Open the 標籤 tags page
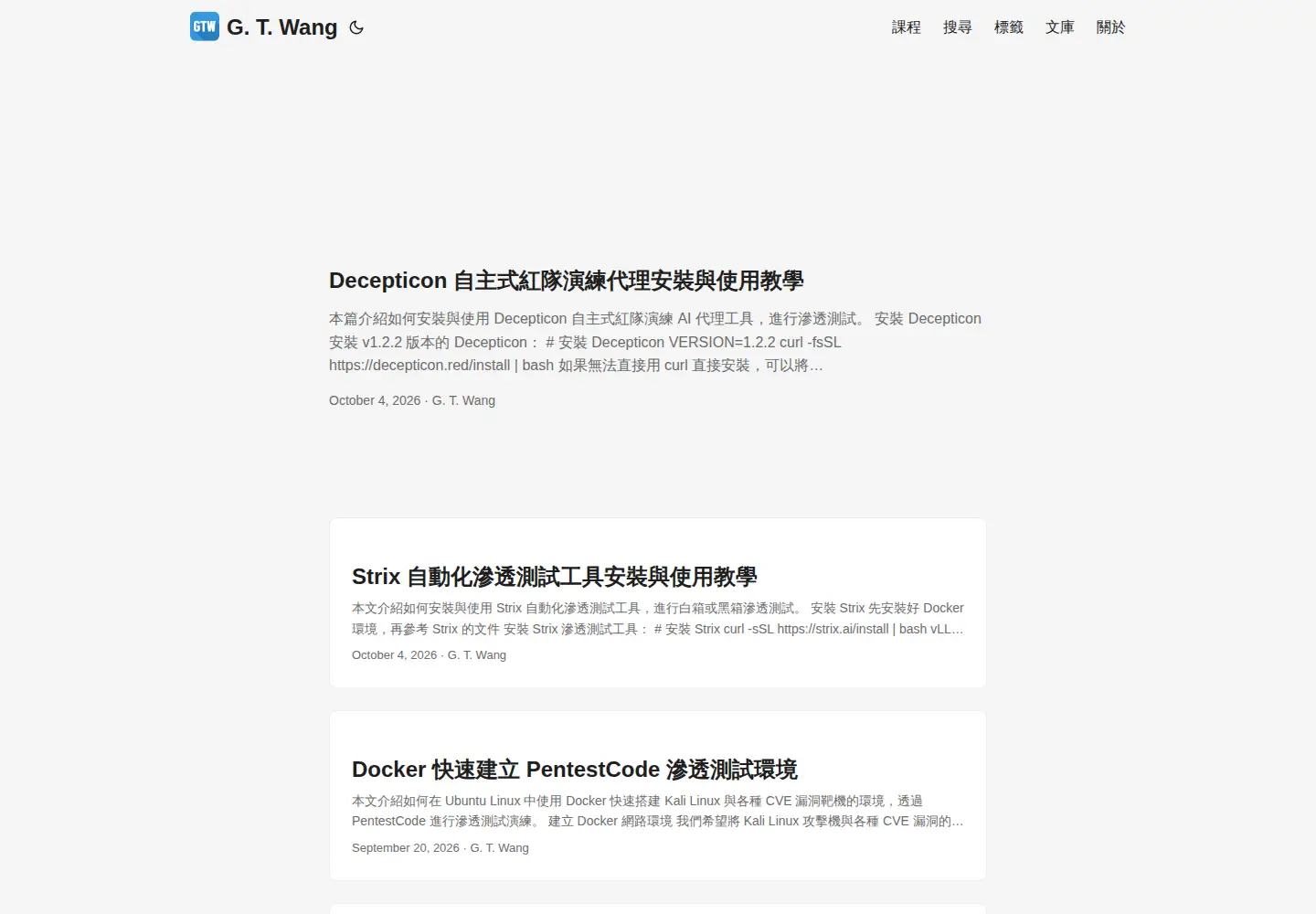Viewport: 1316px width, 914px height. point(1009,27)
